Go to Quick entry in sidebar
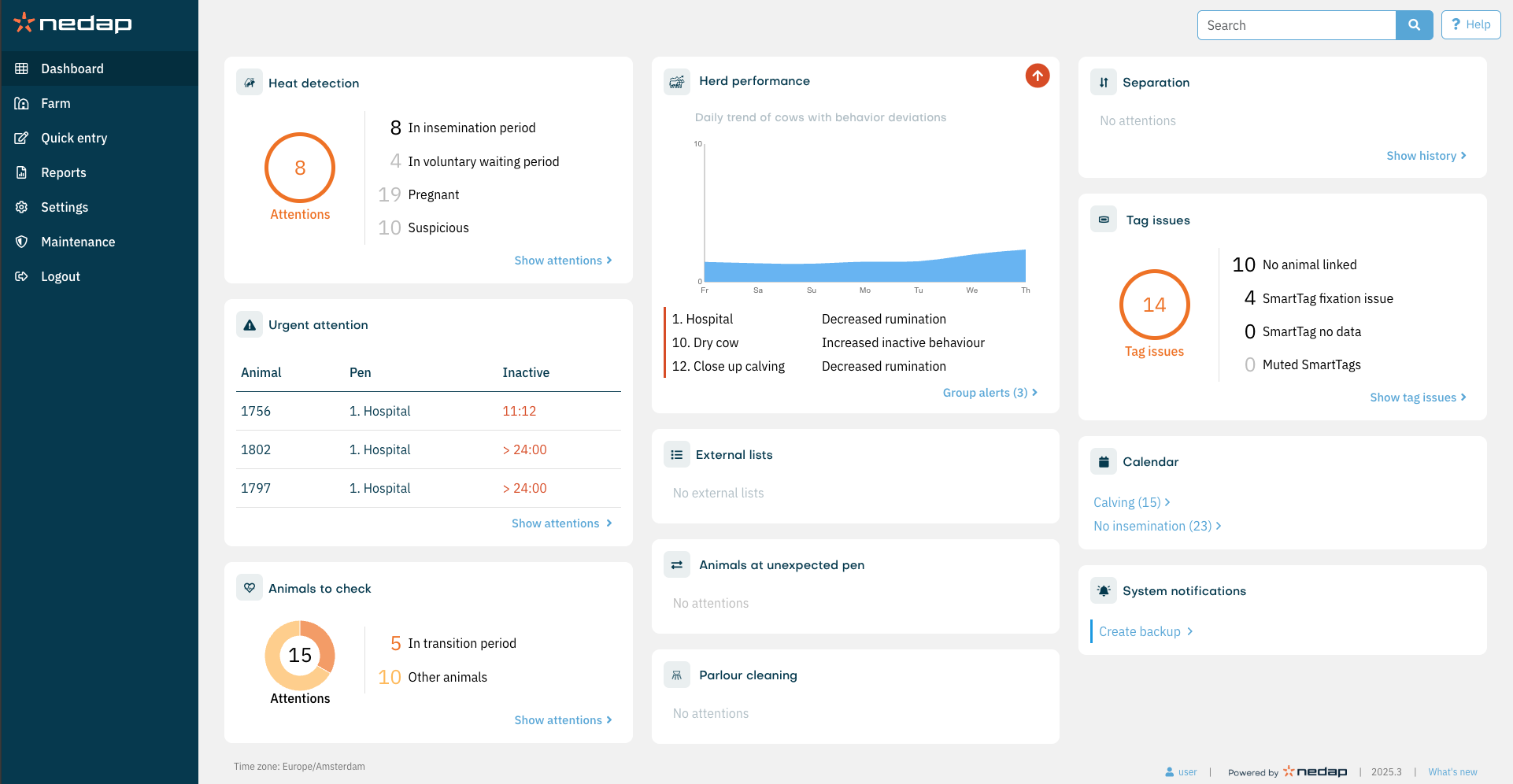This screenshot has height=784, width=1513. coord(74,138)
